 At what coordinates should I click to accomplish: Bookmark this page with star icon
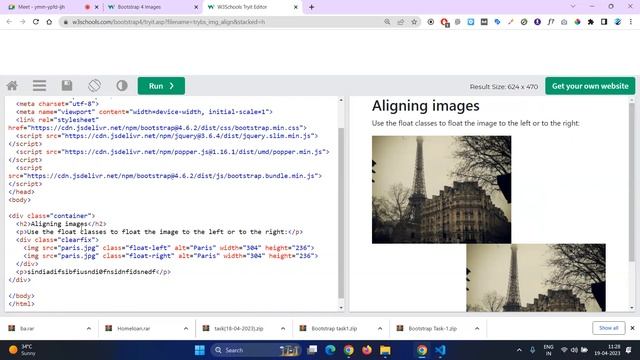click(414, 22)
